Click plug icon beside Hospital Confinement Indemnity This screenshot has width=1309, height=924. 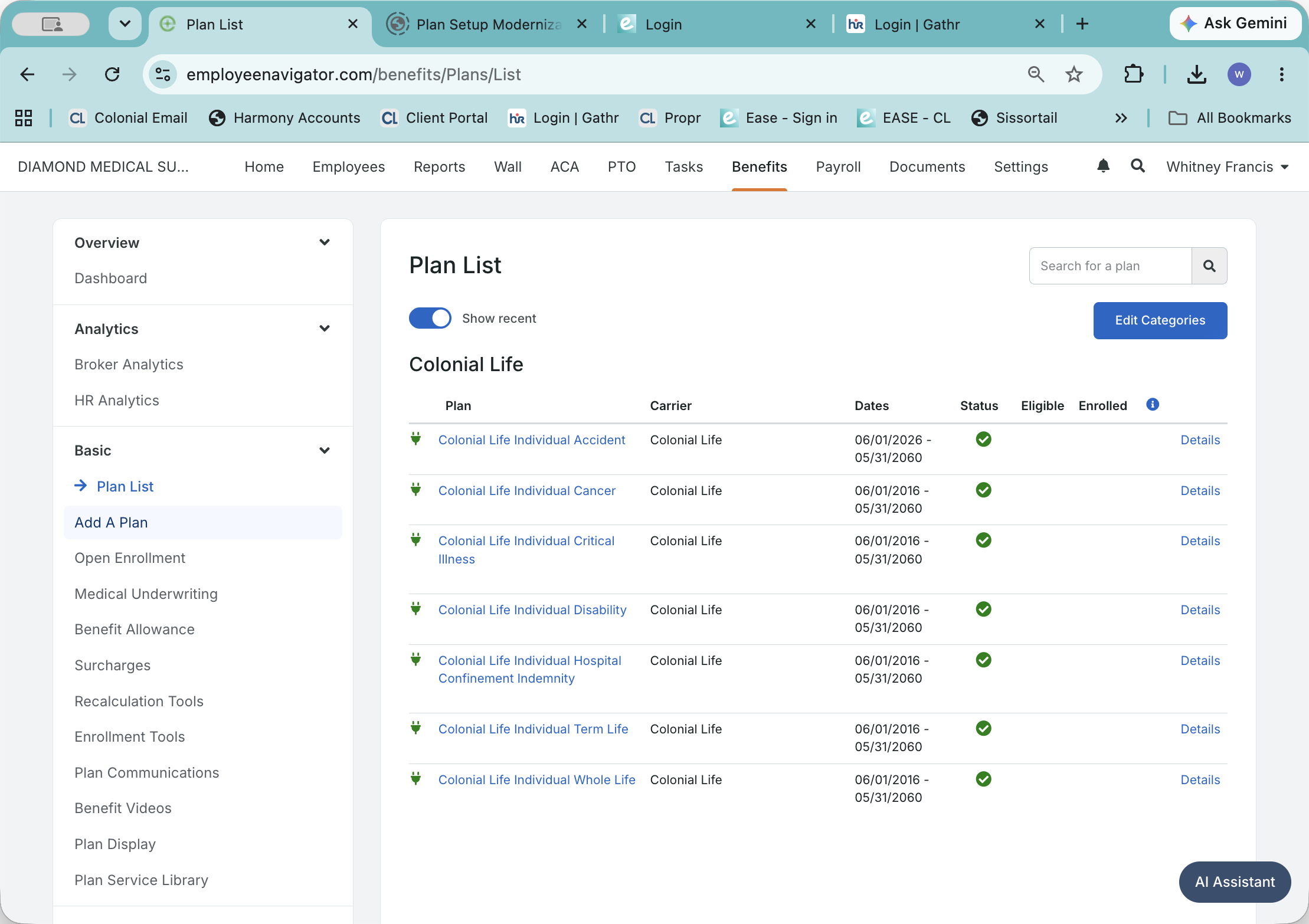[x=416, y=659]
